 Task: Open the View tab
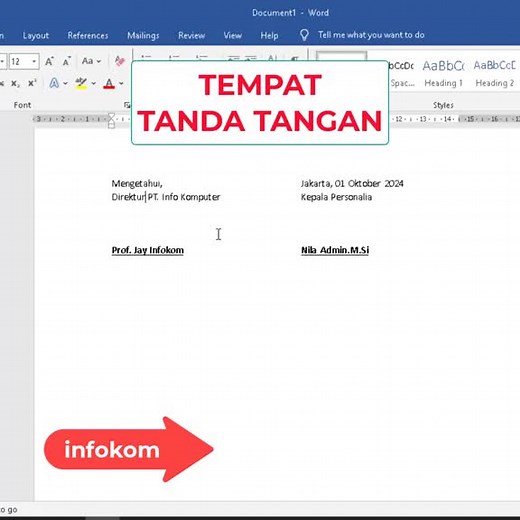click(x=233, y=35)
